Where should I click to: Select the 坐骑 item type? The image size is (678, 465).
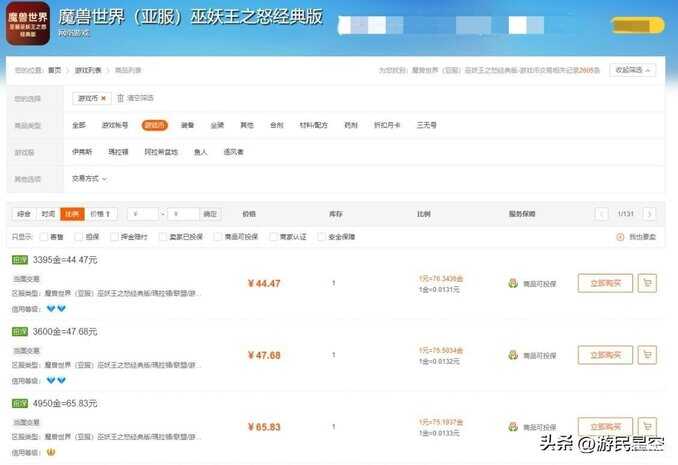pyautogui.click(x=217, y=125)
